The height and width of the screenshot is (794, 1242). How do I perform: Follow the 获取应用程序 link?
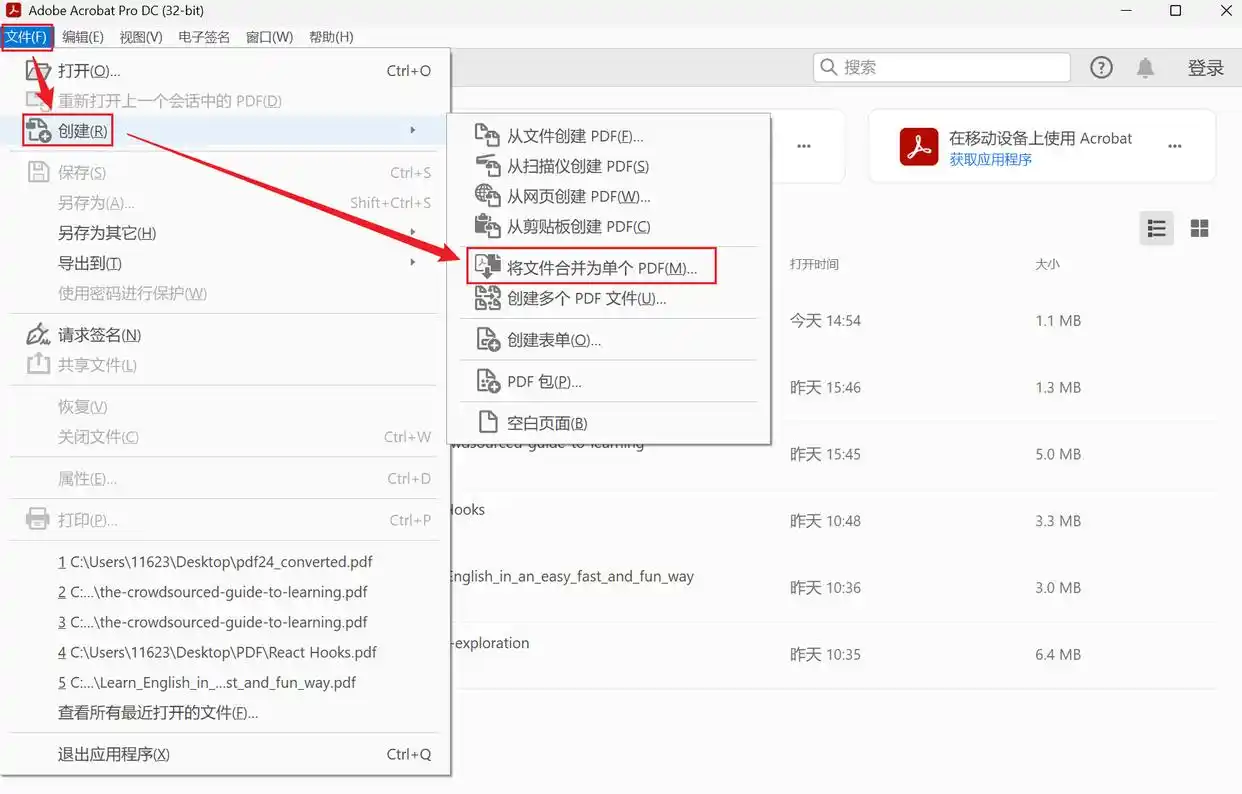pyautogui.click(x=990, y=159)
